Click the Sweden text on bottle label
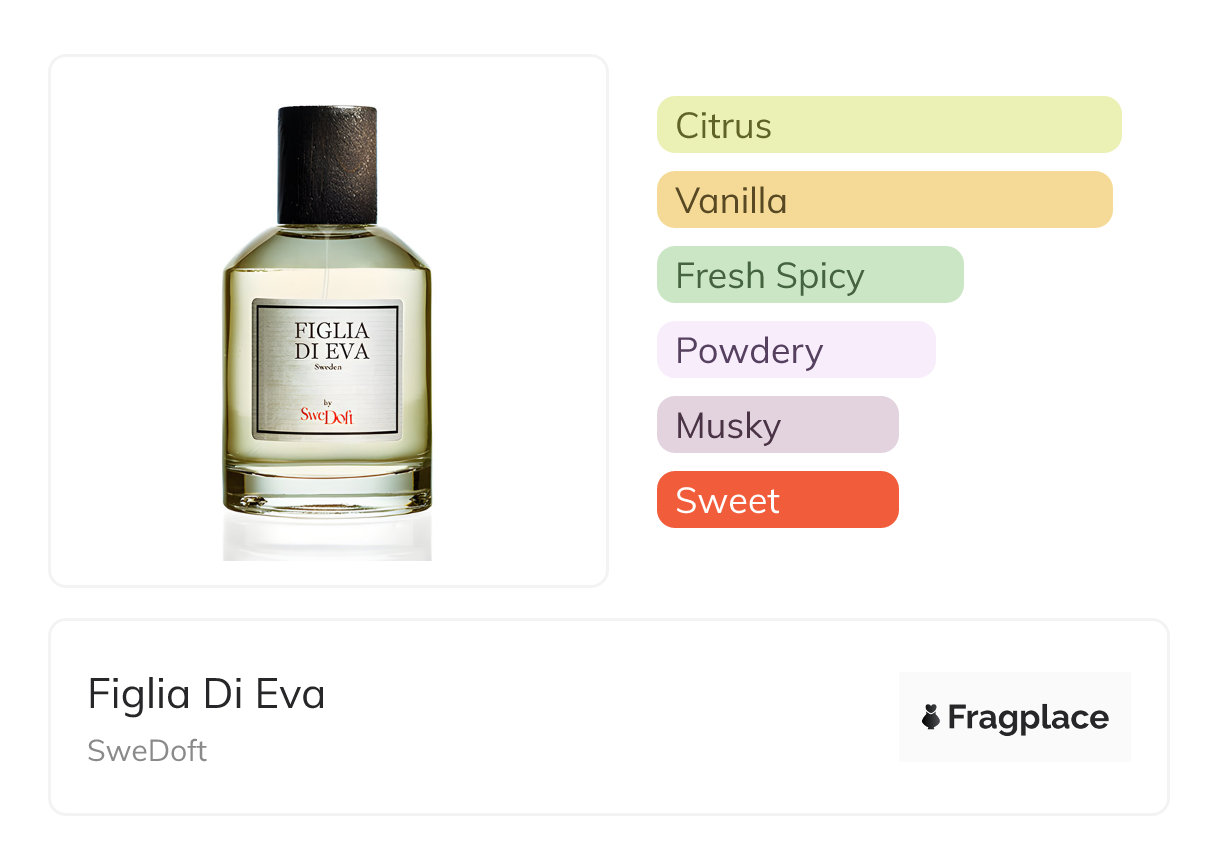 327,368
